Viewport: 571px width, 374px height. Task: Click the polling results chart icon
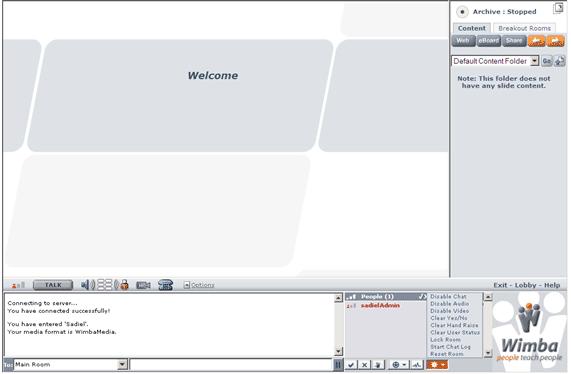click(417, 365)
